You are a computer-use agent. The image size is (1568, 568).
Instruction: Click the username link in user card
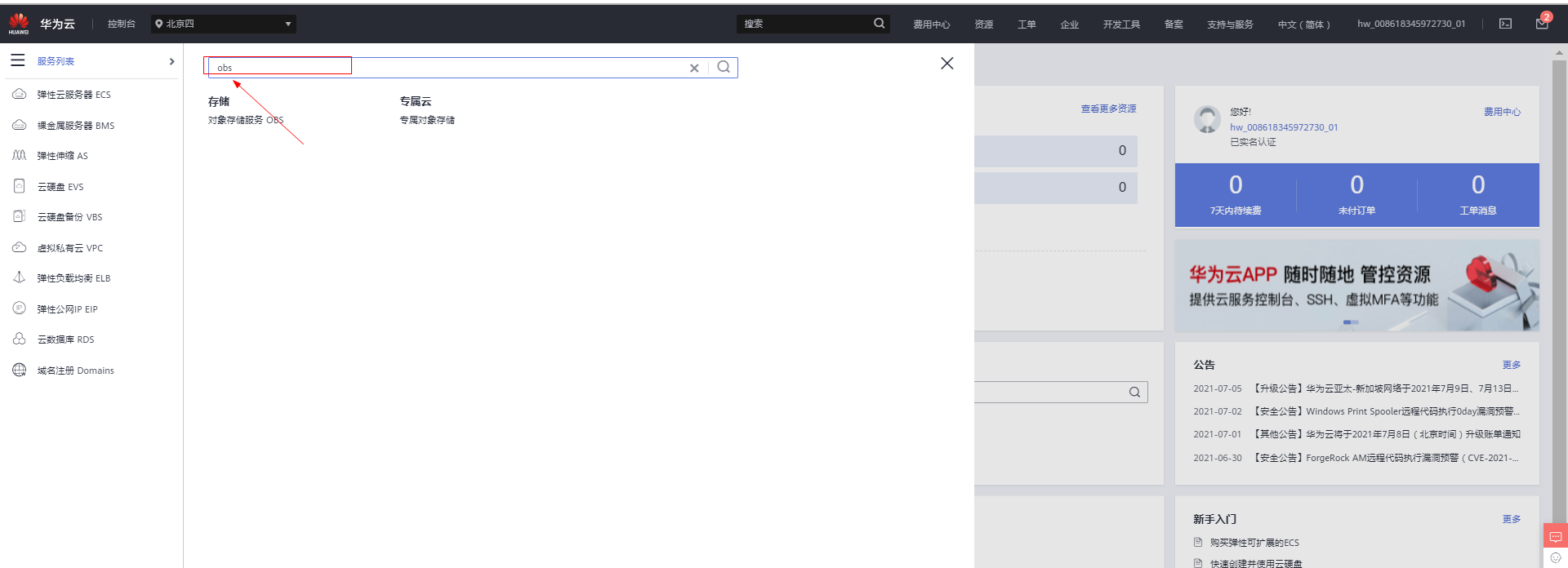[x=1284, y=127]
